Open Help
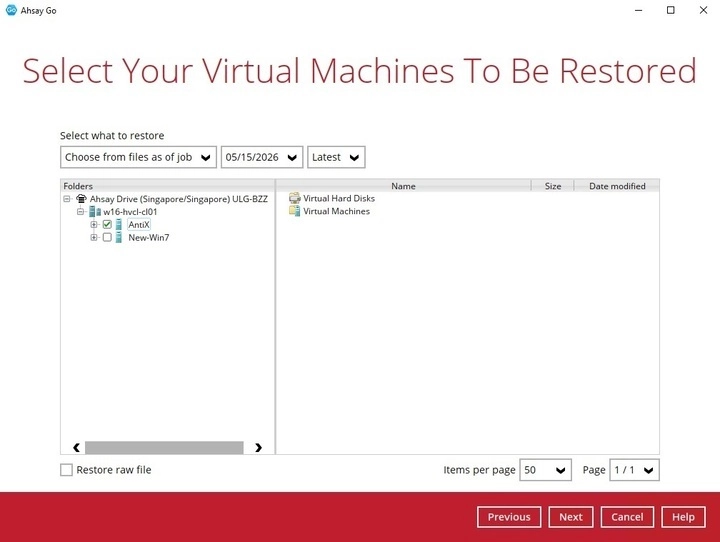The width and height of the screenshot is (720, 542). pos(683,517)
